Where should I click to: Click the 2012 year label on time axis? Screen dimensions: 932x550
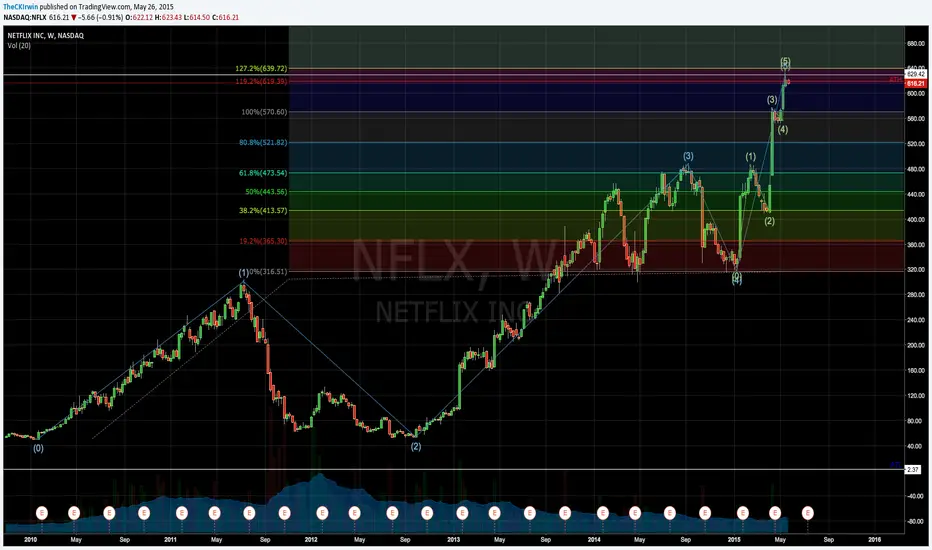click(x=311, y=540)
